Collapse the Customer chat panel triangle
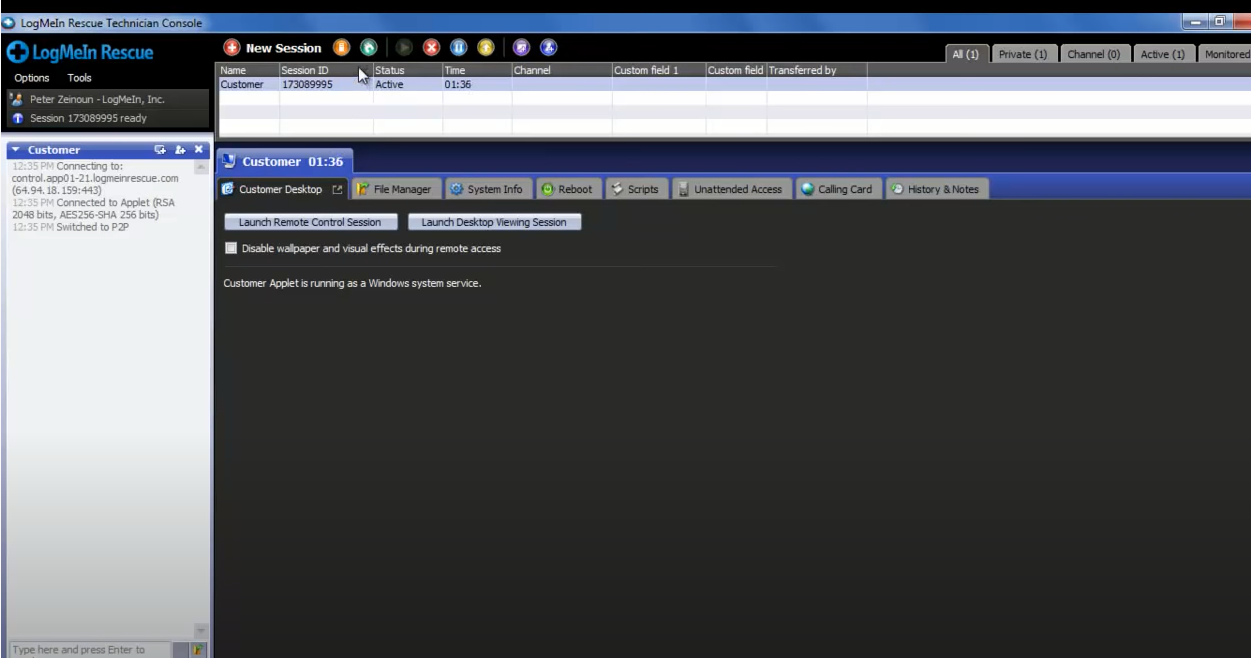Viewport: 1251px width, 658px height. tap(16, 150)
